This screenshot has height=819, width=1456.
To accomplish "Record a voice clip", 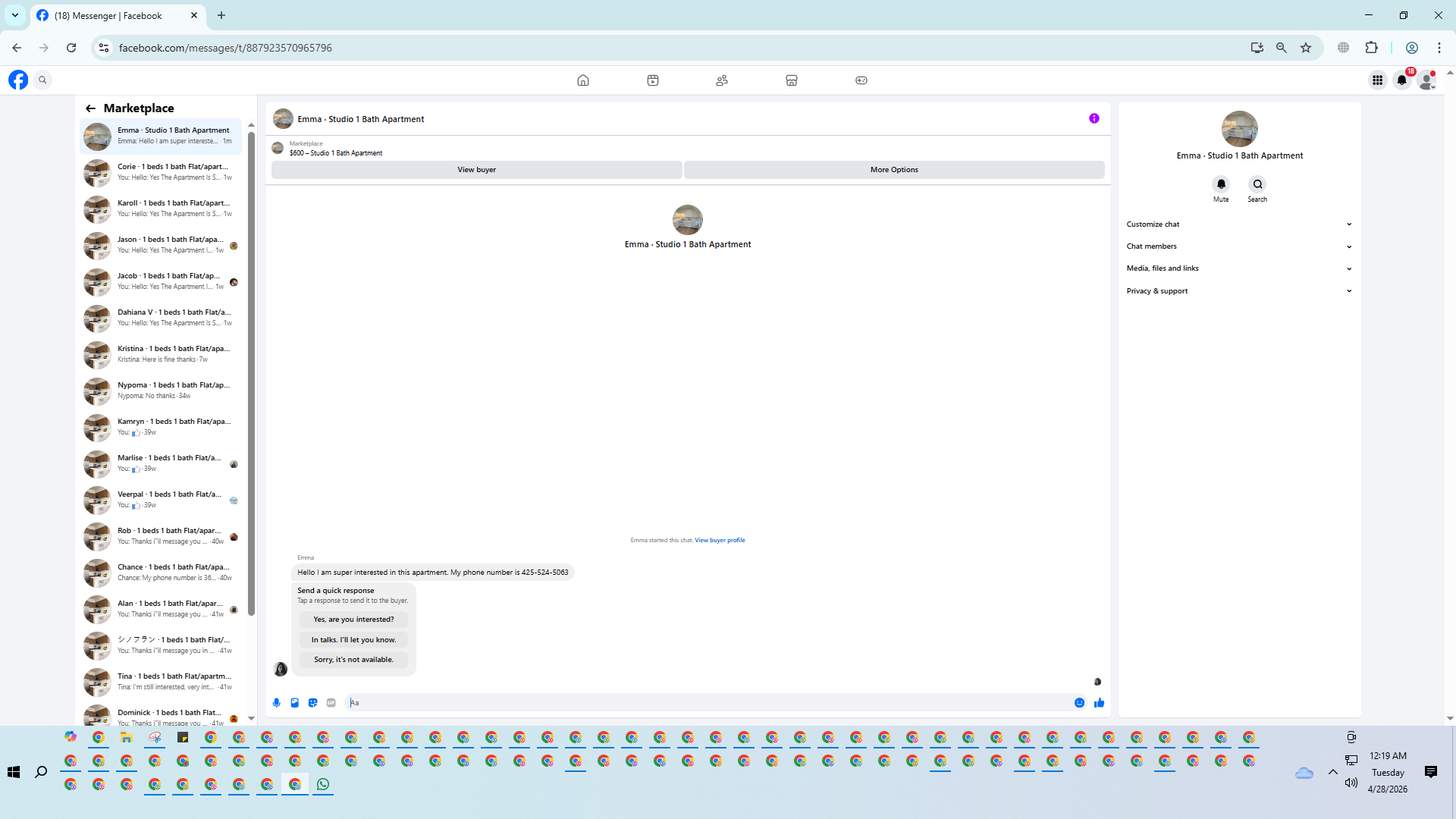I will [x=277, y=703].
